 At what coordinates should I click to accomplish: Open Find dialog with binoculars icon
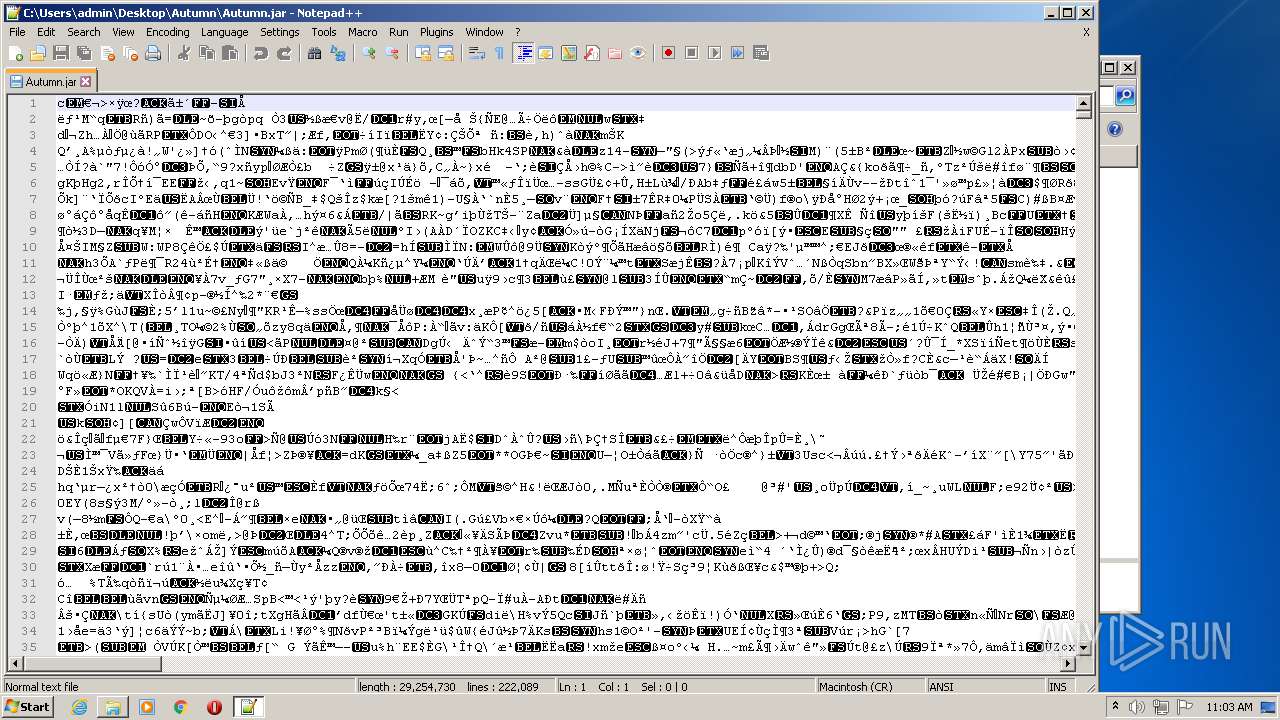pyautogui.click(x=314, y=53)
